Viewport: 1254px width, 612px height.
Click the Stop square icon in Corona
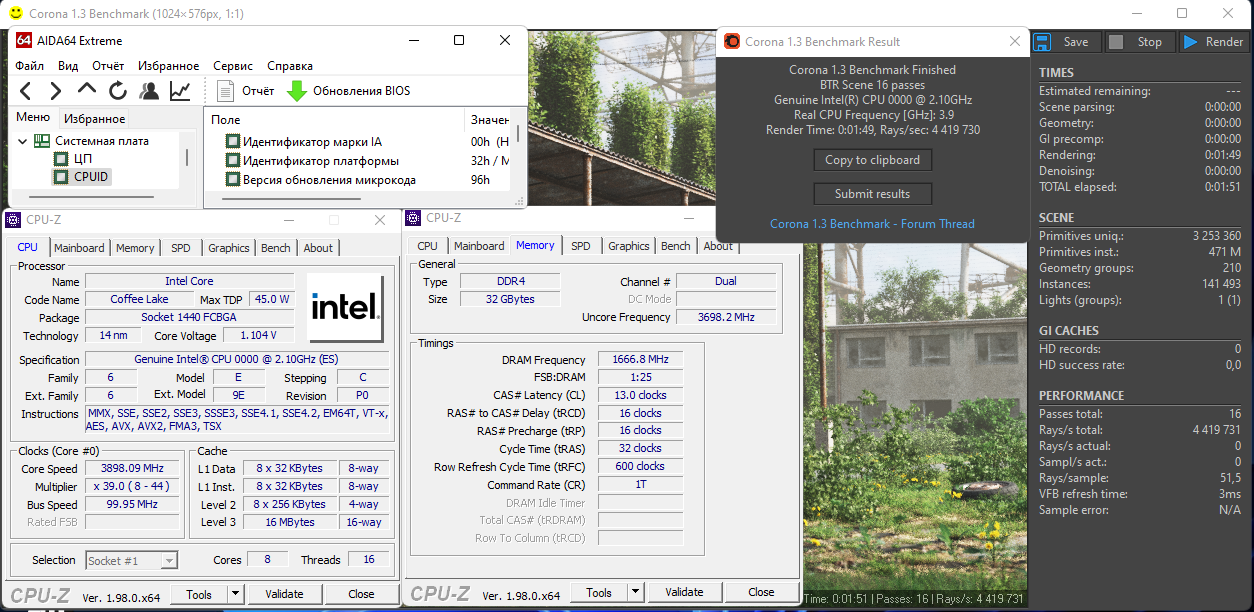(1117, 42)
